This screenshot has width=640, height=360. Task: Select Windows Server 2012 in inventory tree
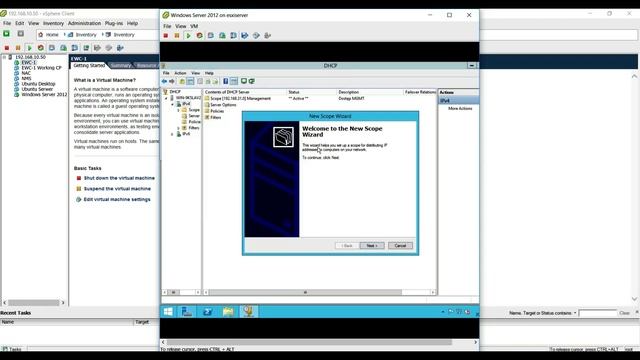point(44,94)
